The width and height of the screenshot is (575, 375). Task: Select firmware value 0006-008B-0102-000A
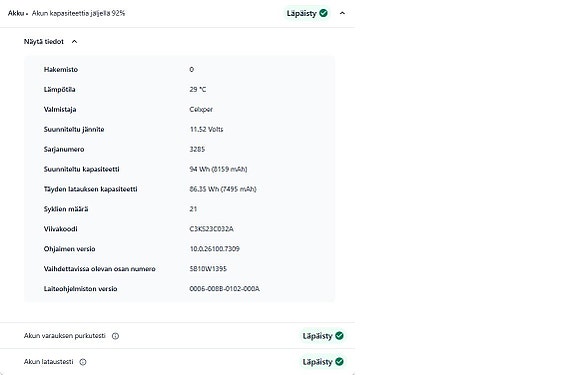pyautogui.click(x=224, y=289)
